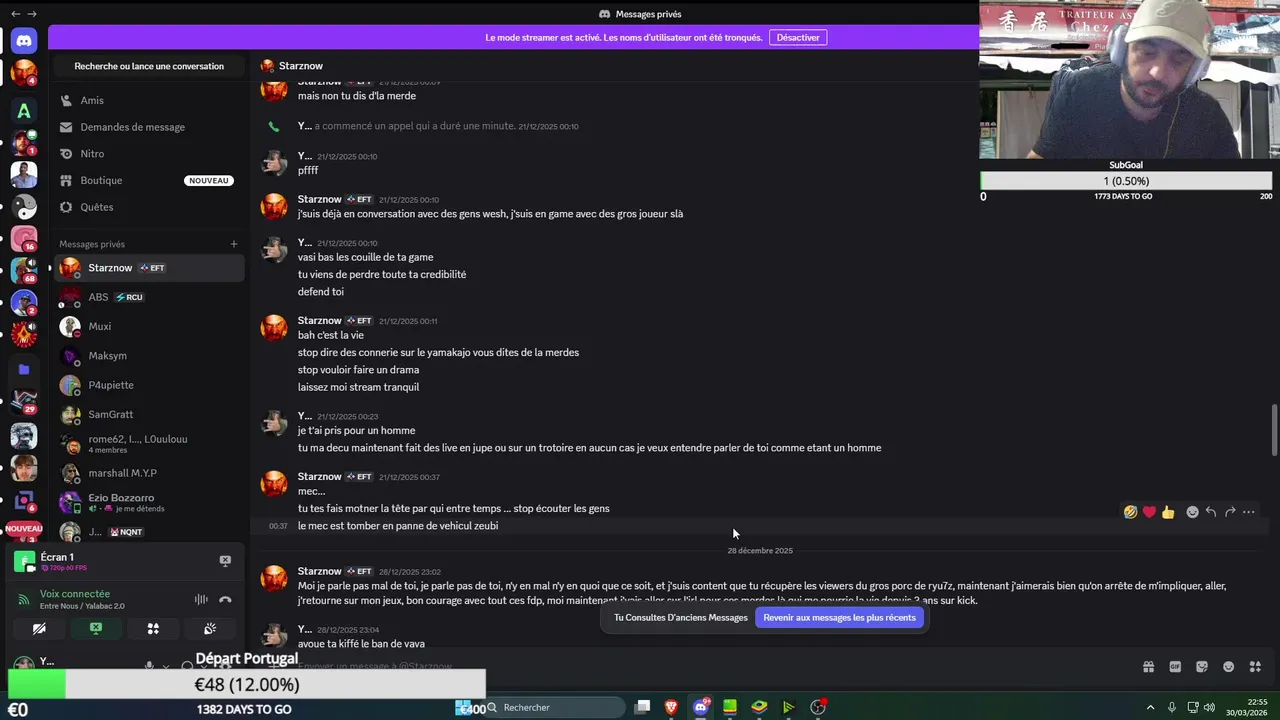Open the rome62 group conversation
Viewport: 1280px width, 720px height.
click(149, 444)
